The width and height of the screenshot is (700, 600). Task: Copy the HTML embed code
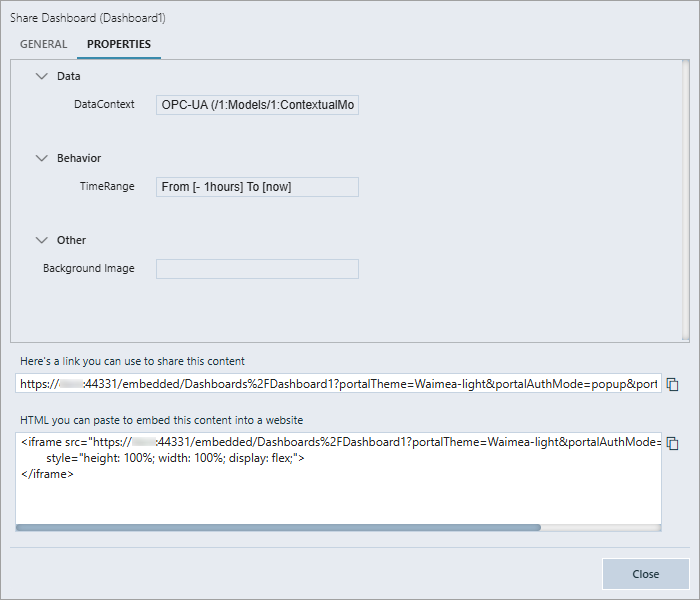673,443
